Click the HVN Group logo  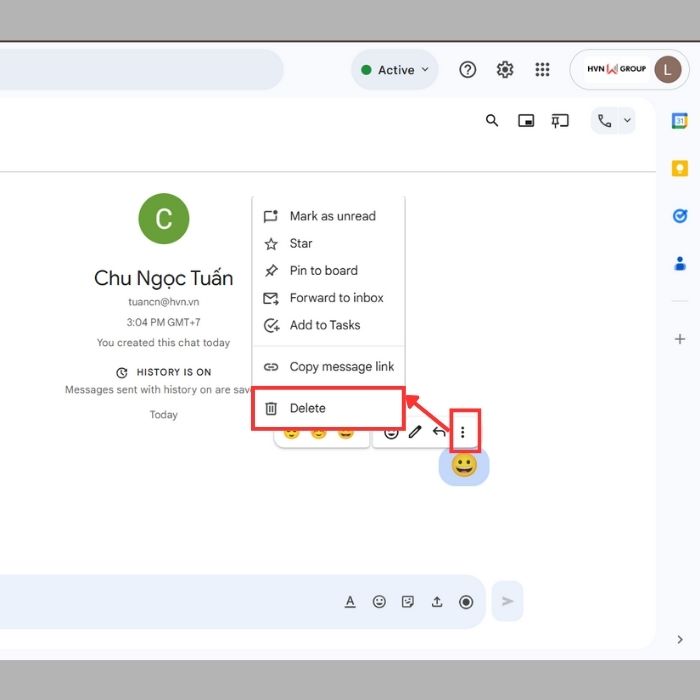click(x=617, y=69)
